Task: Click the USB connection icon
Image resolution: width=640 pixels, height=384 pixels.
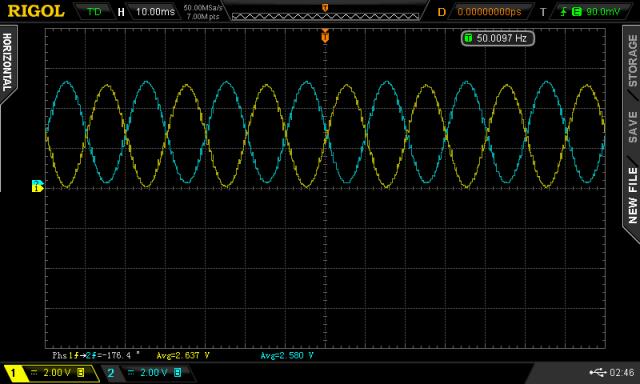Action: tap(598, 372)
